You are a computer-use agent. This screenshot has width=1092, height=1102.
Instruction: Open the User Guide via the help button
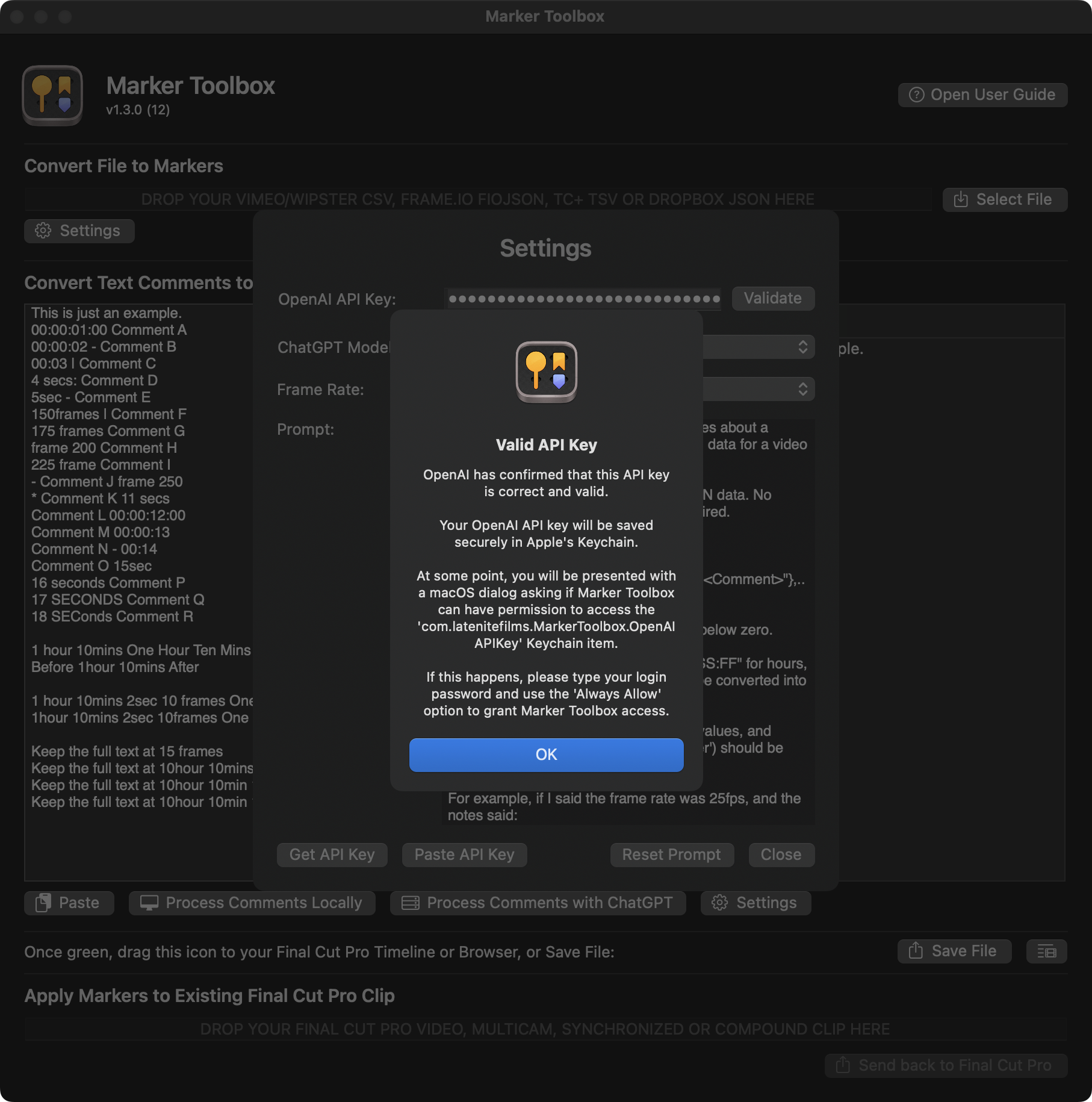coord(982,95)
